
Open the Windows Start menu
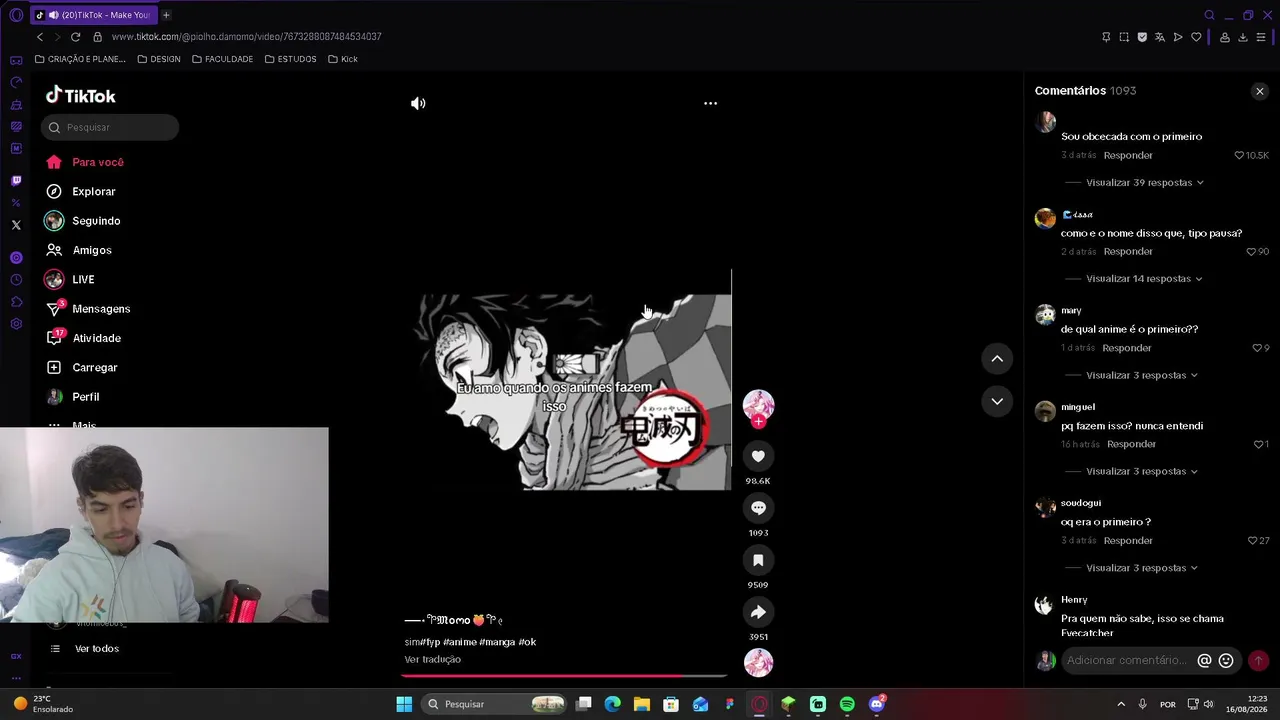[x=404, y=704]
